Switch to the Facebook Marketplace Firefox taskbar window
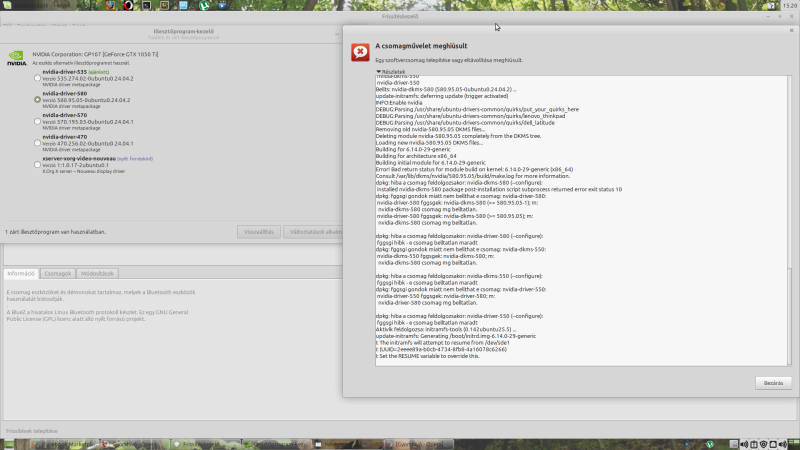The image size is (800, 450). click(x=64, y=444)
